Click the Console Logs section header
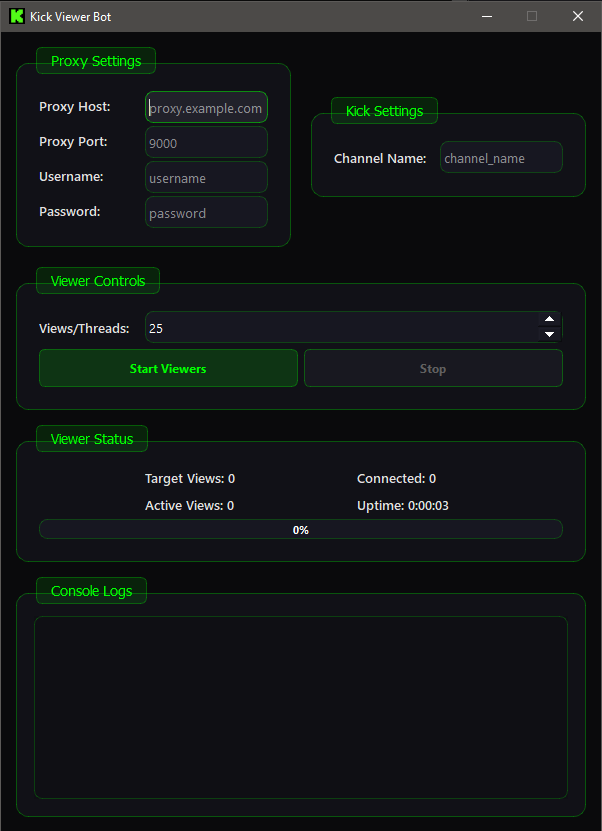The width and height of the screenshot is (602, 831). click(x=90, y=590)
